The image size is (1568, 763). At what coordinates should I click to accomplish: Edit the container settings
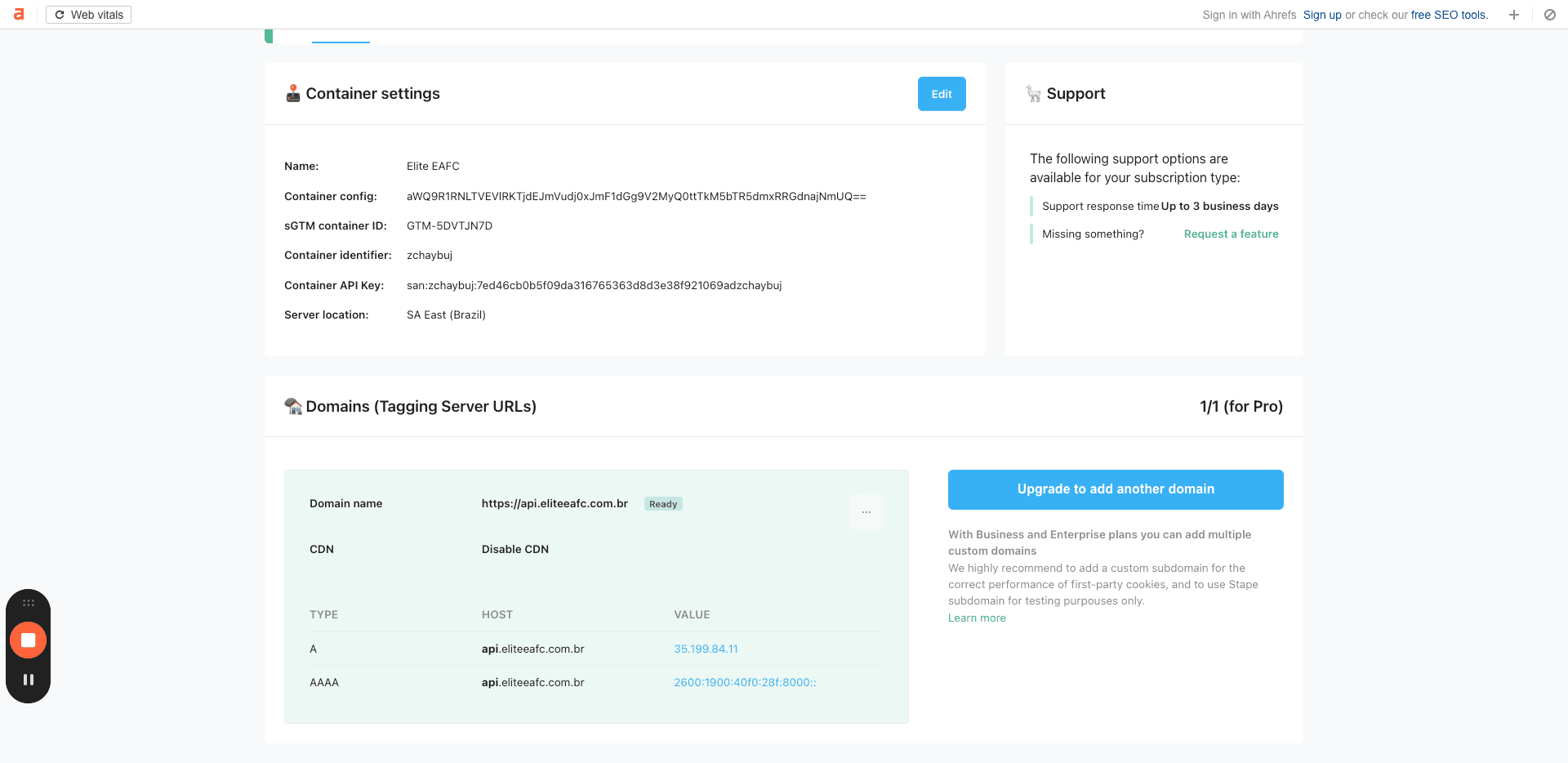point(942,94)
